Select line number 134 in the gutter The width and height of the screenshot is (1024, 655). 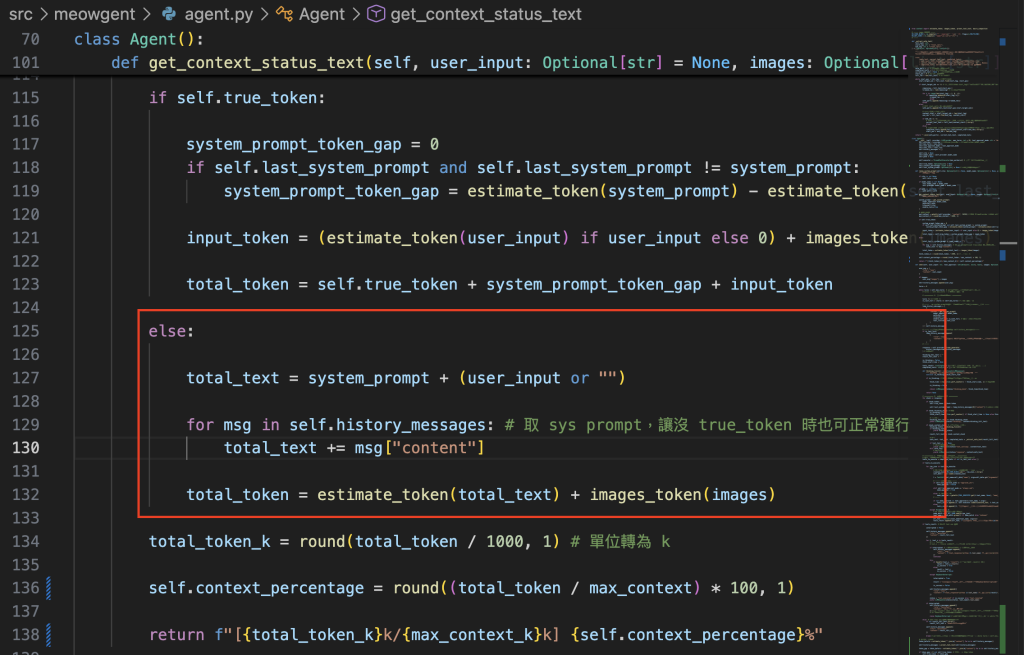(x=25, y=541)
